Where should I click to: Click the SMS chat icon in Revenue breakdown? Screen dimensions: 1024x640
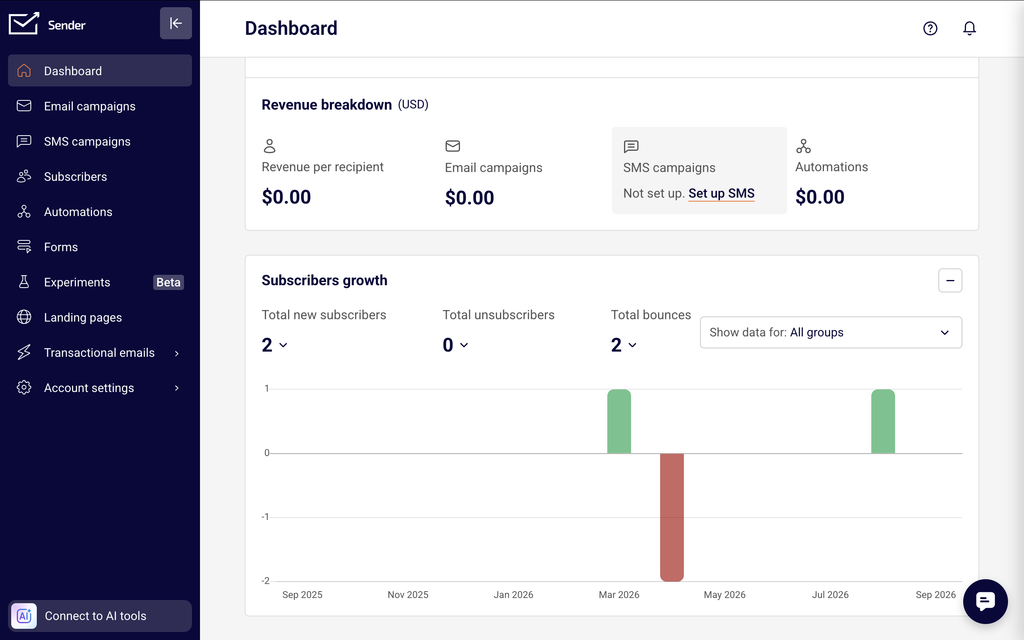tap(631, 146)
